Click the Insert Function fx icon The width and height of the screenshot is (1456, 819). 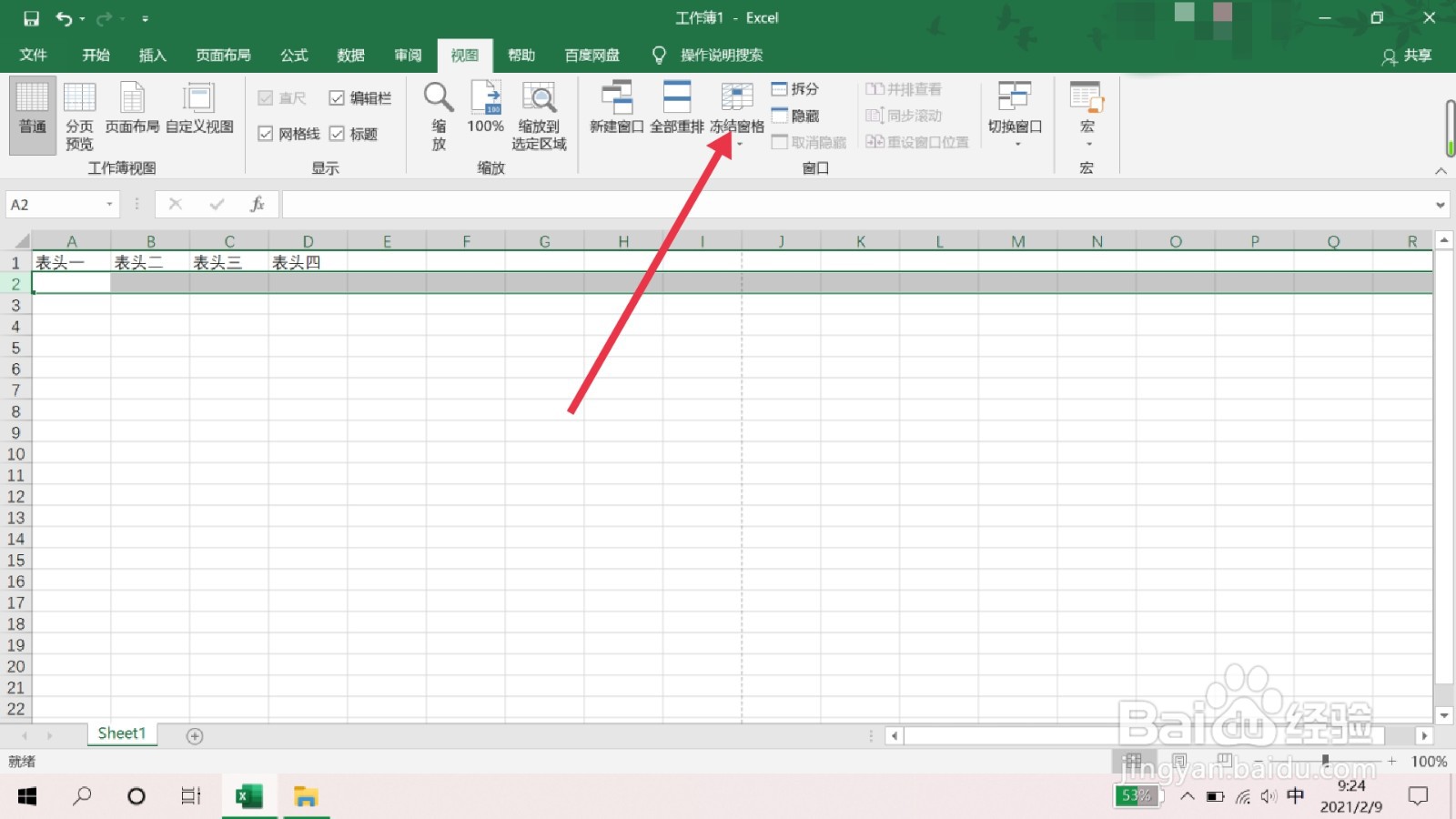point(258,205)
